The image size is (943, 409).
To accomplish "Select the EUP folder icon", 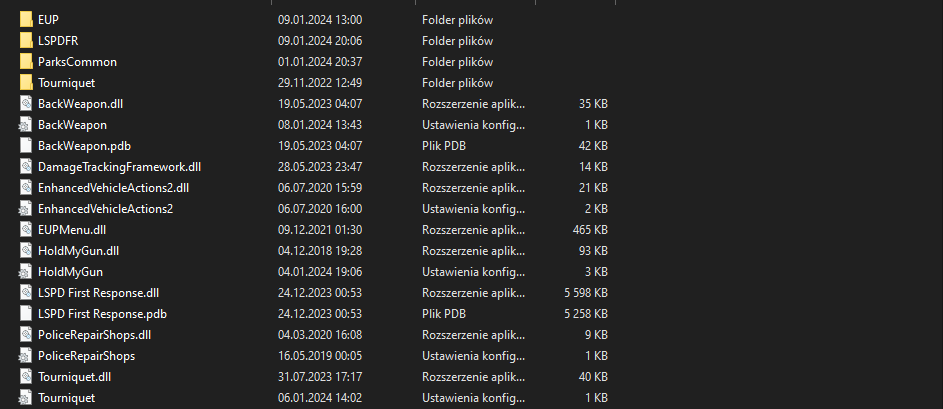I will click(x=26, y=20).
